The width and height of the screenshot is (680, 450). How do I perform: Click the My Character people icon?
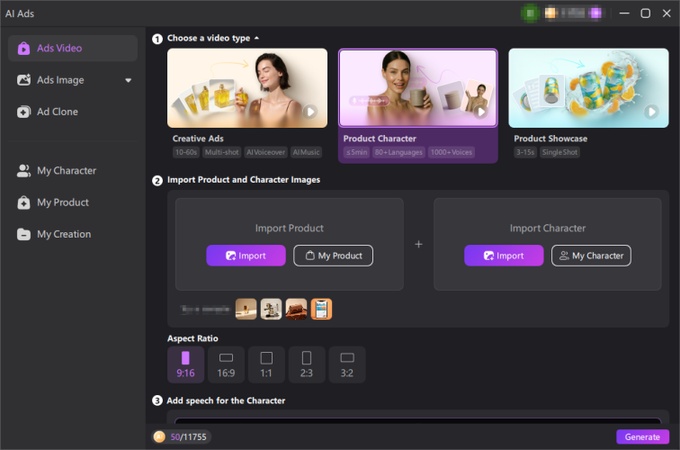pos(24,170)
